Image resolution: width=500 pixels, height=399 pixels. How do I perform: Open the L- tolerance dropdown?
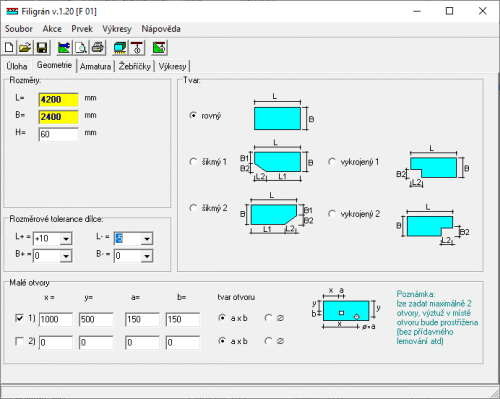coord(147,239)
